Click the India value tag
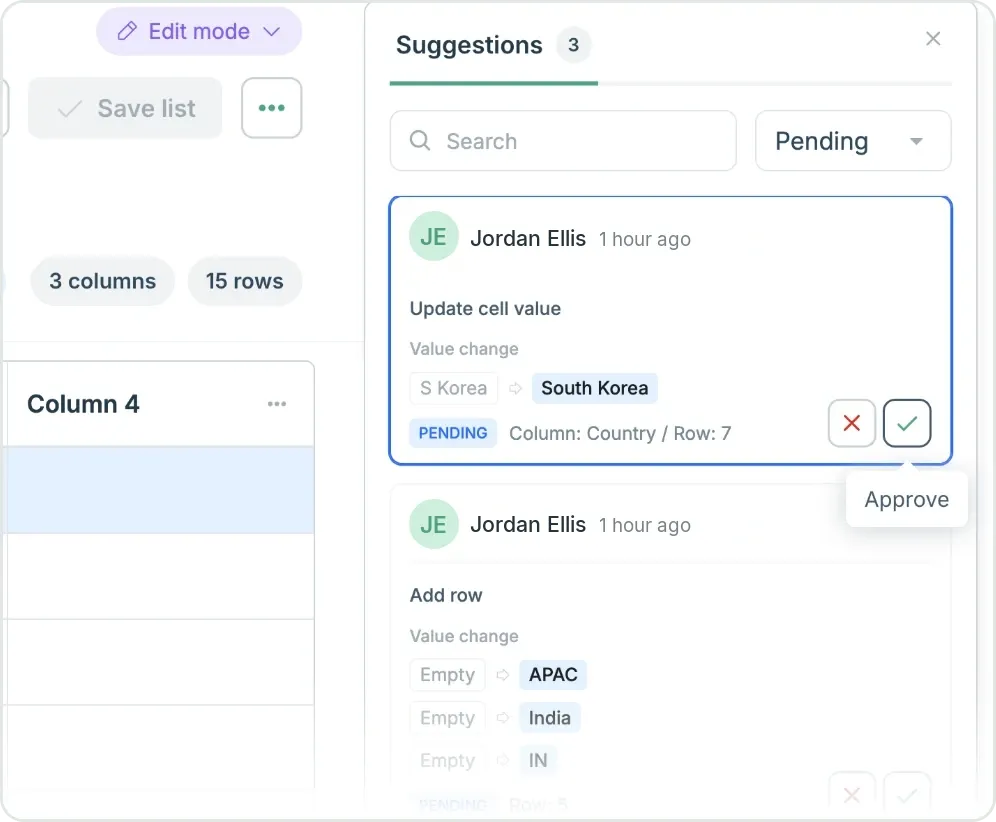Viewport: 996px width, 822px height. (549, 718)
